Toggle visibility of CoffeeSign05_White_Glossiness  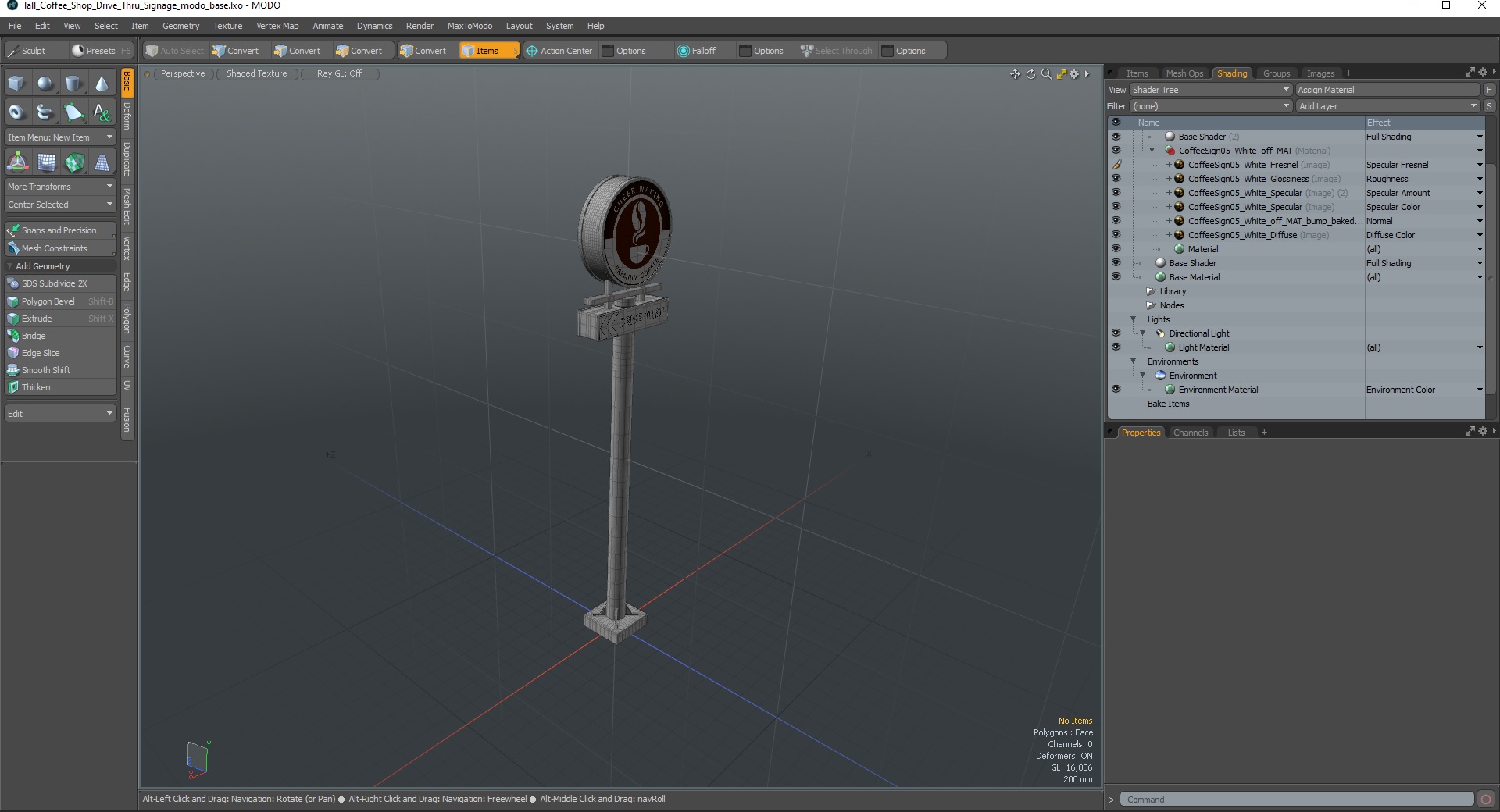point(1116,179)
